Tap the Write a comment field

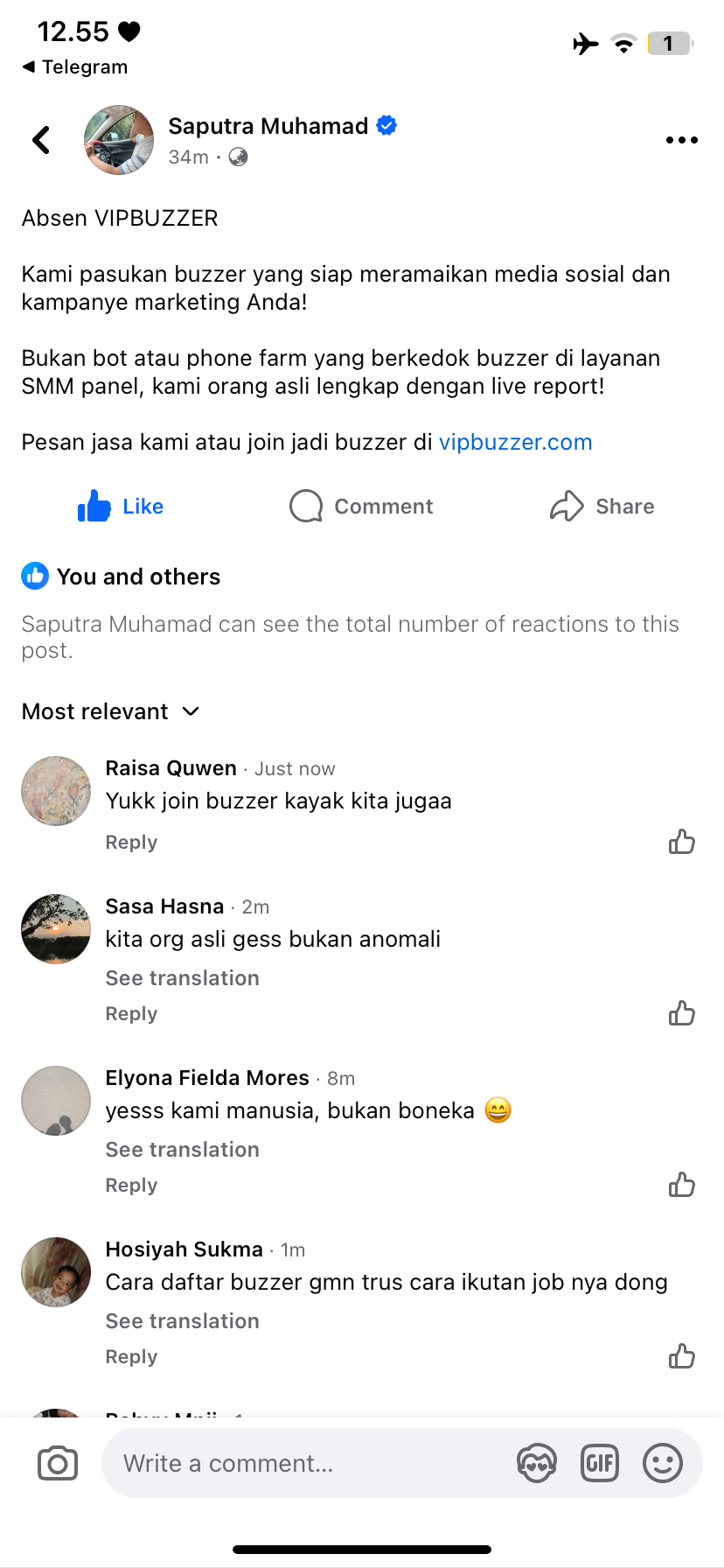pos(306,1463)
